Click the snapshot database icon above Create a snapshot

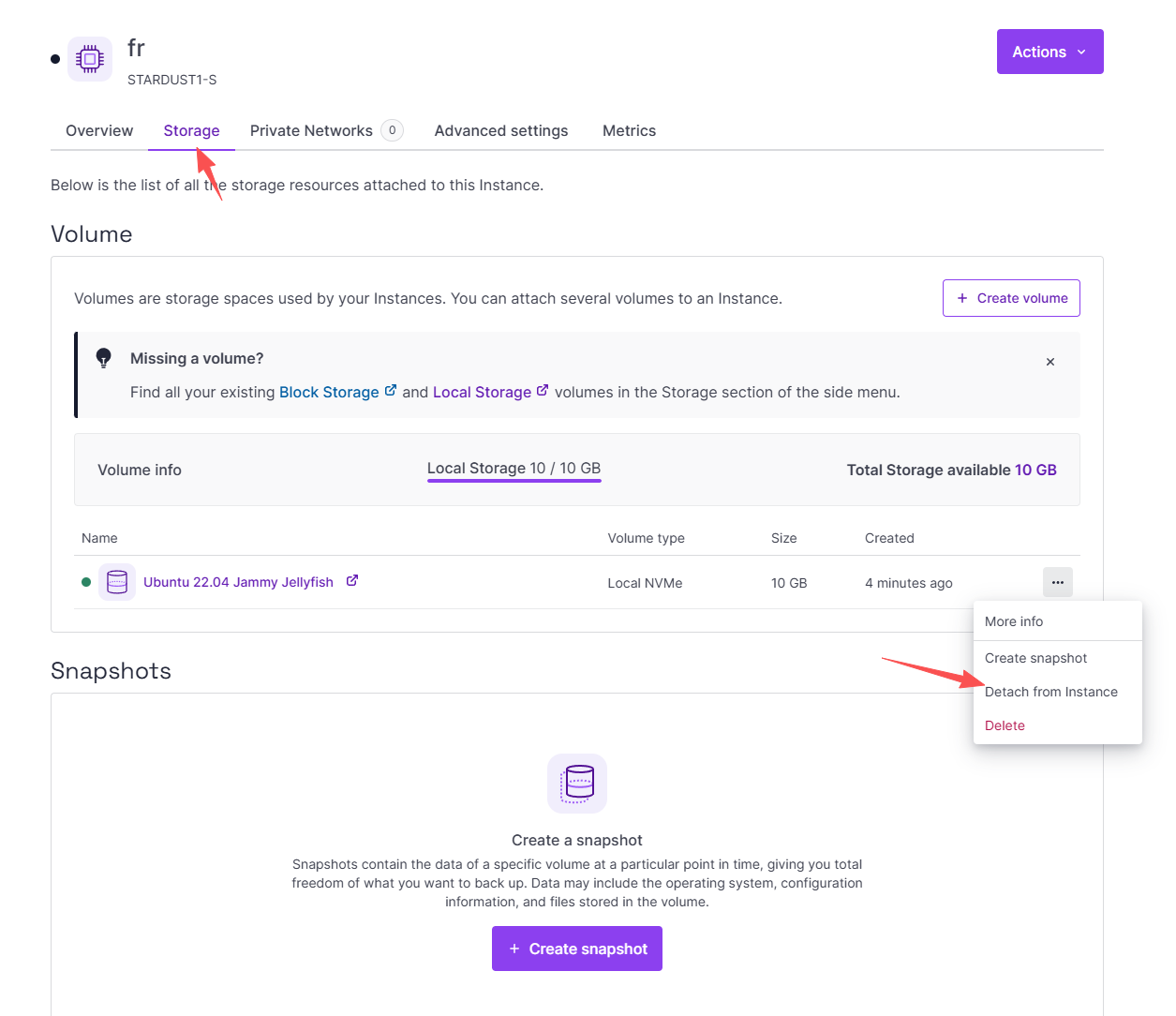click(577, 784)
